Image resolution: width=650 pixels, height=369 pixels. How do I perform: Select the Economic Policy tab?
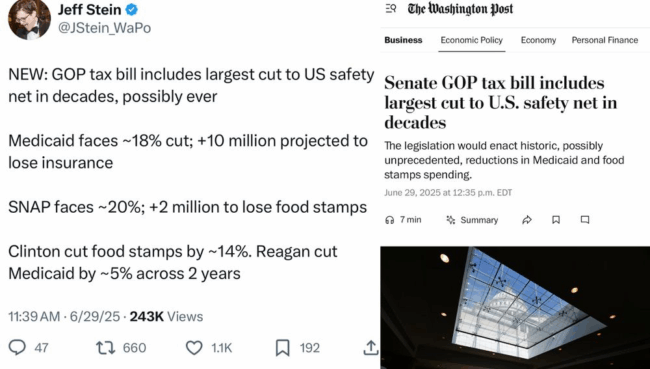pyautogui.click(x=471, y=40)
